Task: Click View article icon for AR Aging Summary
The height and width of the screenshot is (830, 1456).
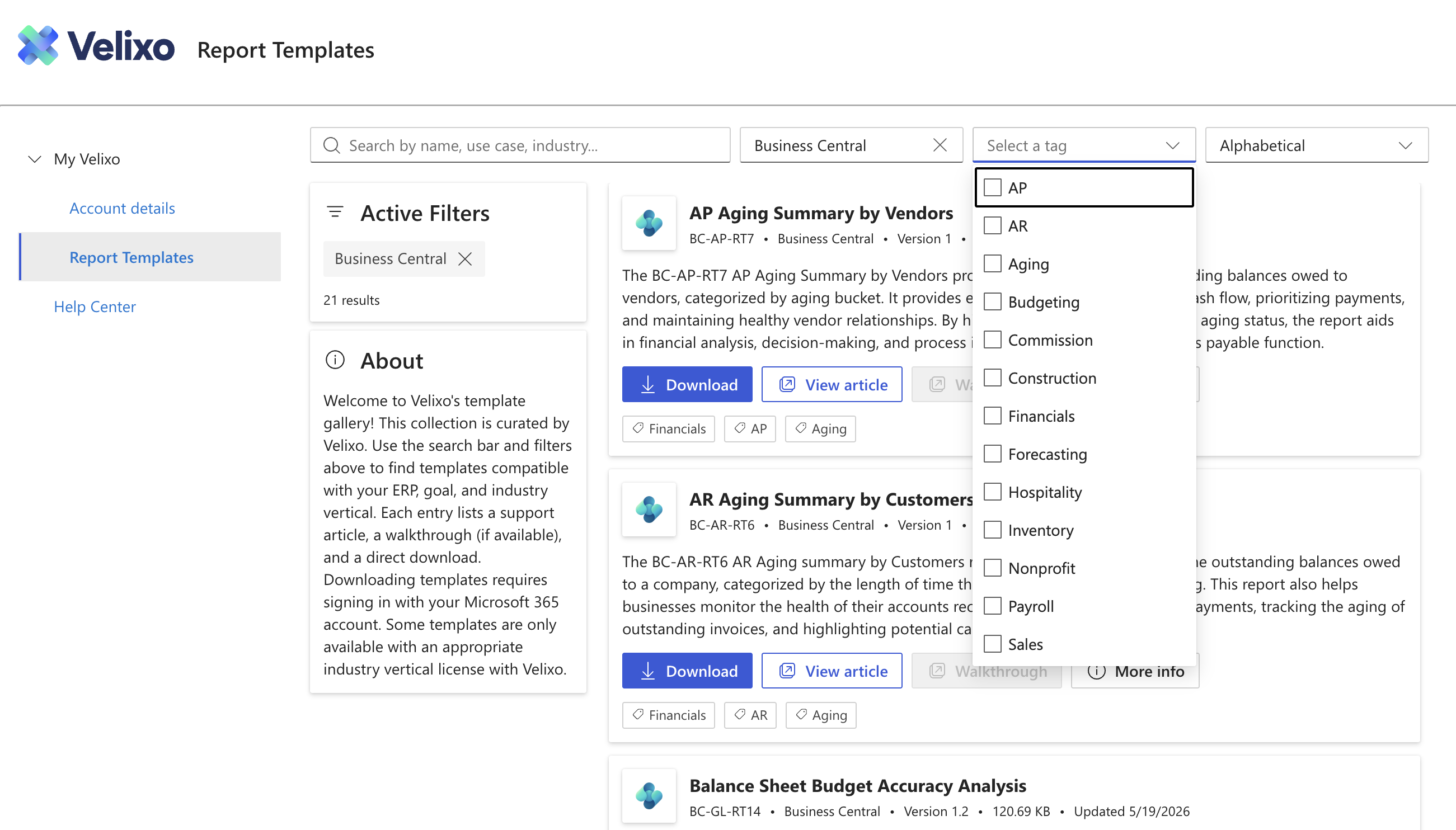Action: tap(787, 671)
